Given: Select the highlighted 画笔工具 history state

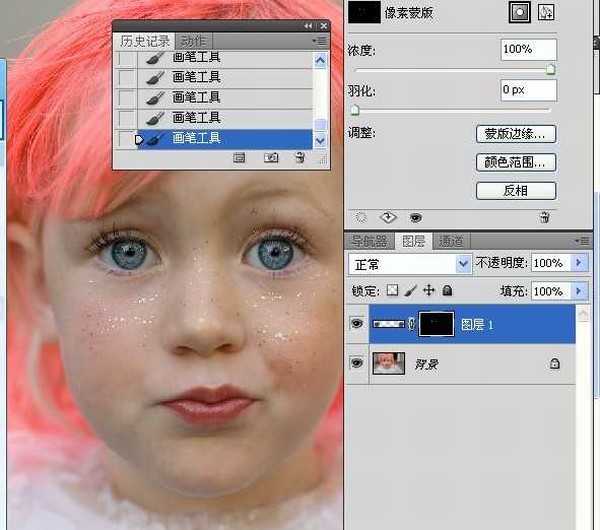Looking at the screenshot, I should coord(224,139).
